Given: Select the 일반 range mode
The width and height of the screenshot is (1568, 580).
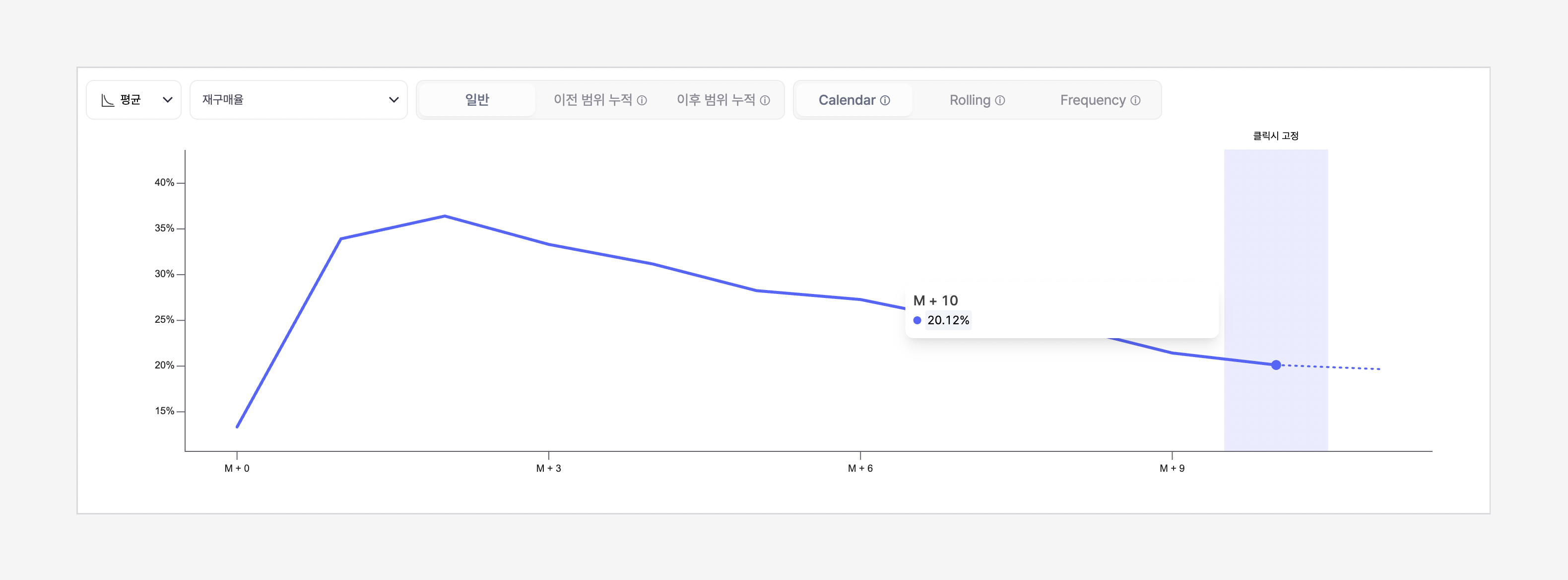Looking at the screenshot, I should [x=477, y=100].
